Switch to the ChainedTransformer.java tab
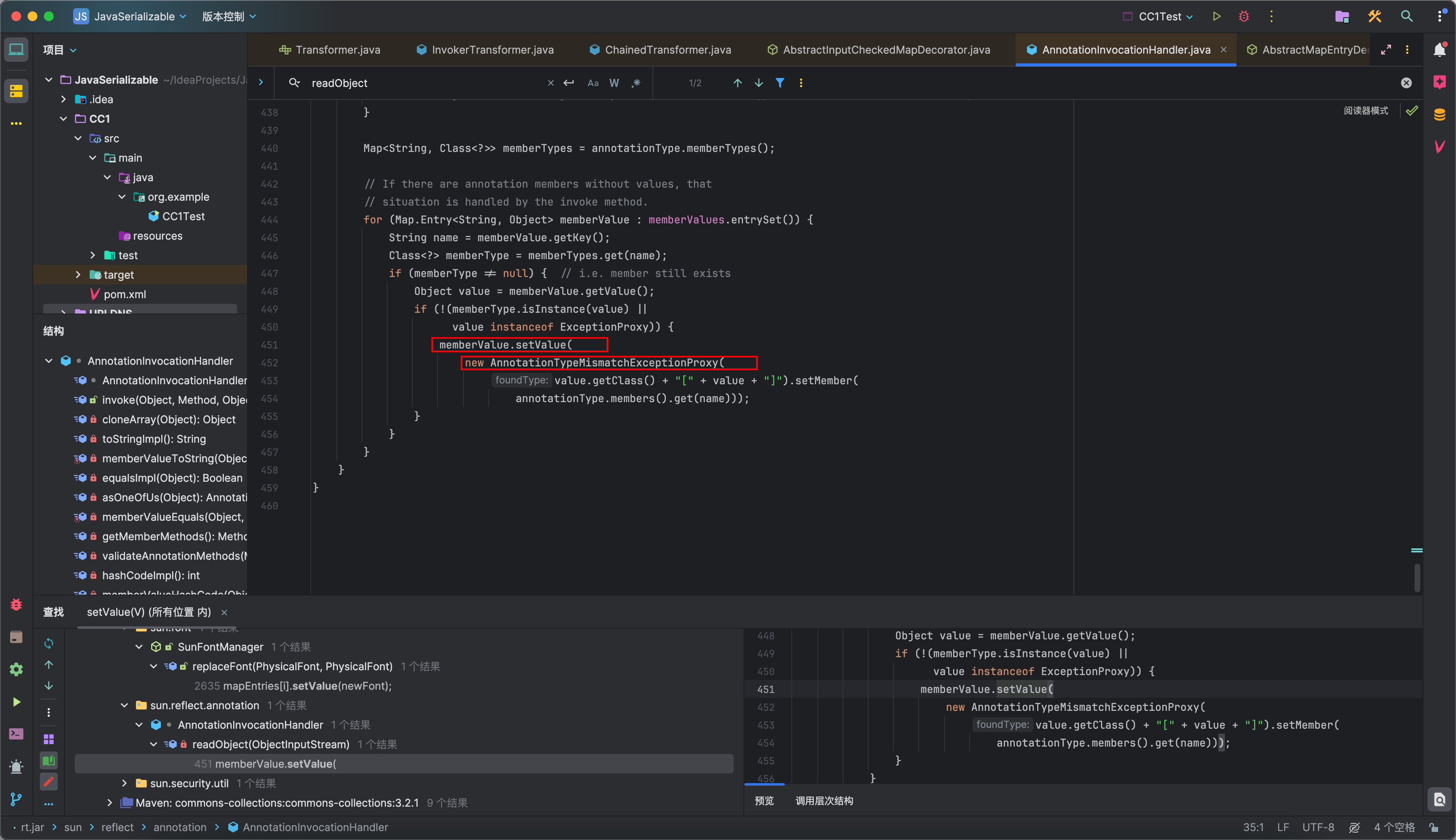This screenshot has height=840, width=1456. coord(661,50)
